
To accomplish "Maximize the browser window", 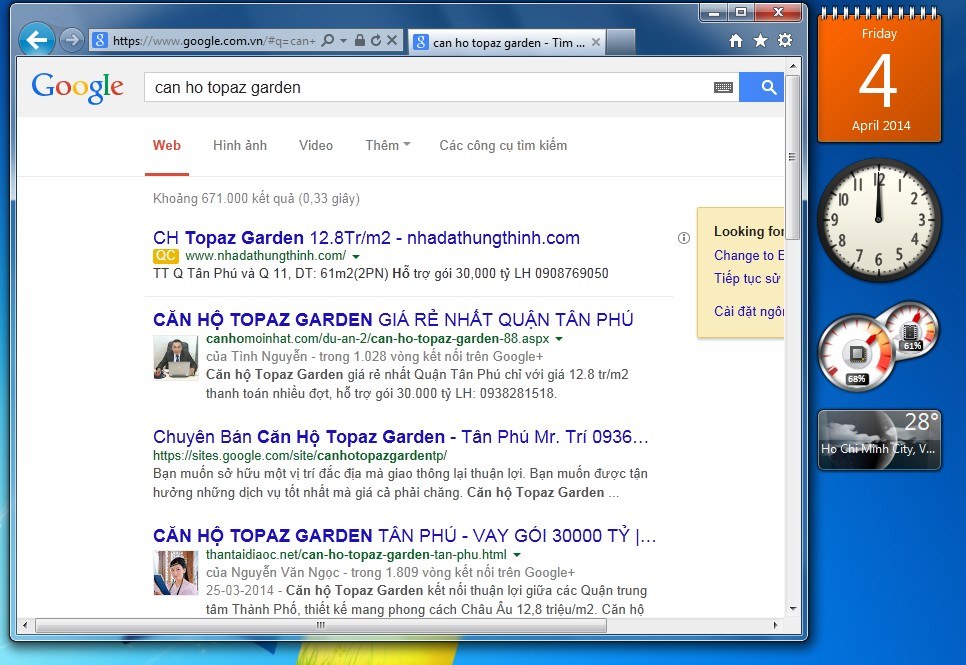I will pyautogui.click(x=741, y=12).
